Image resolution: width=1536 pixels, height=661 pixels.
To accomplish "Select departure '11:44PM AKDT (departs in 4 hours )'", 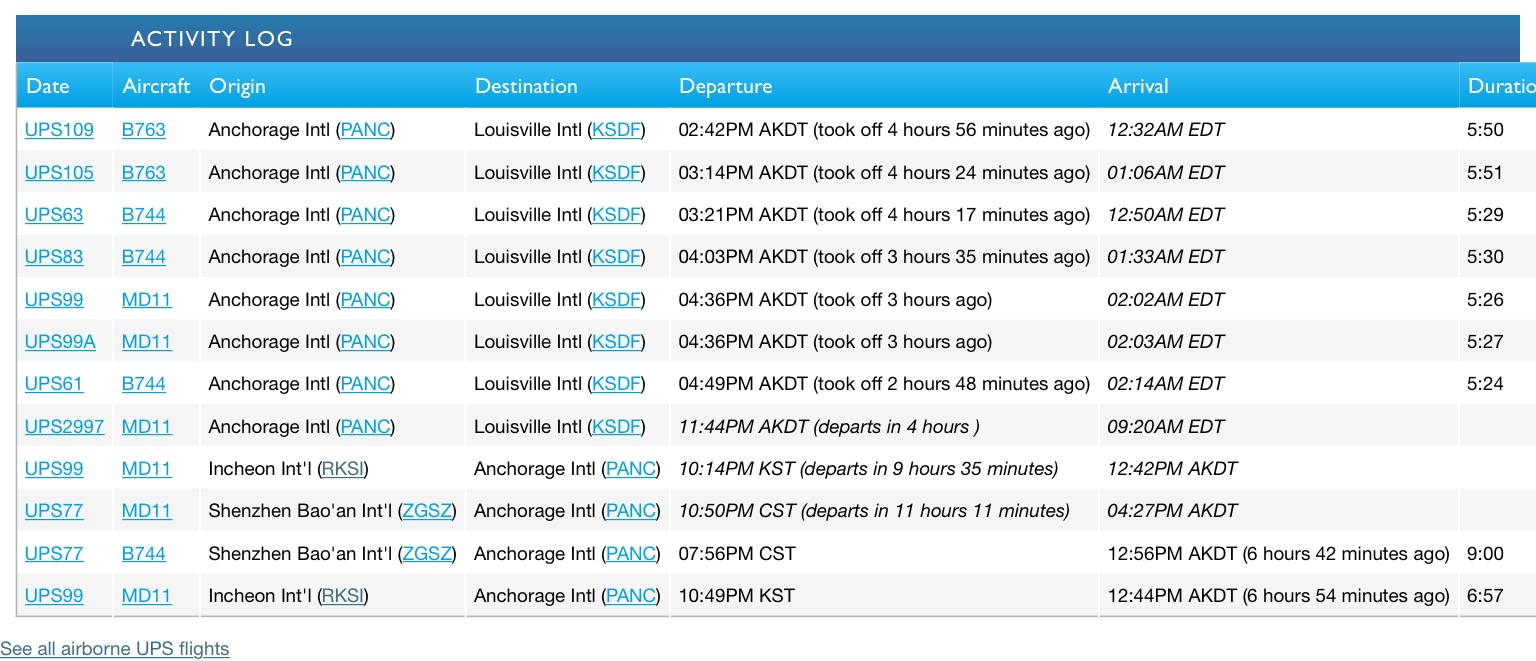I will (x=829, y=426).
